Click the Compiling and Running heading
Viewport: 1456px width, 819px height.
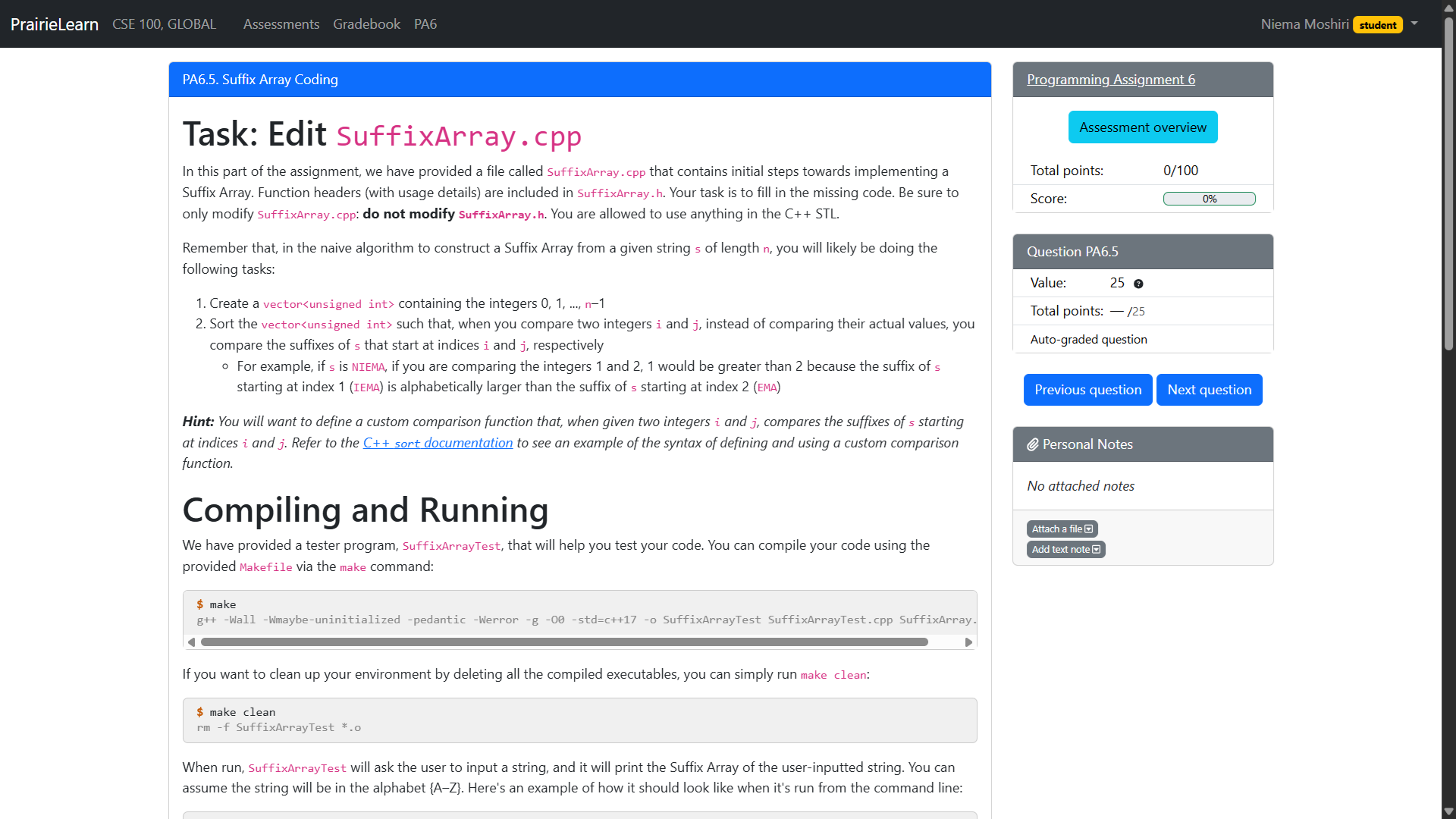click(366, 510)
